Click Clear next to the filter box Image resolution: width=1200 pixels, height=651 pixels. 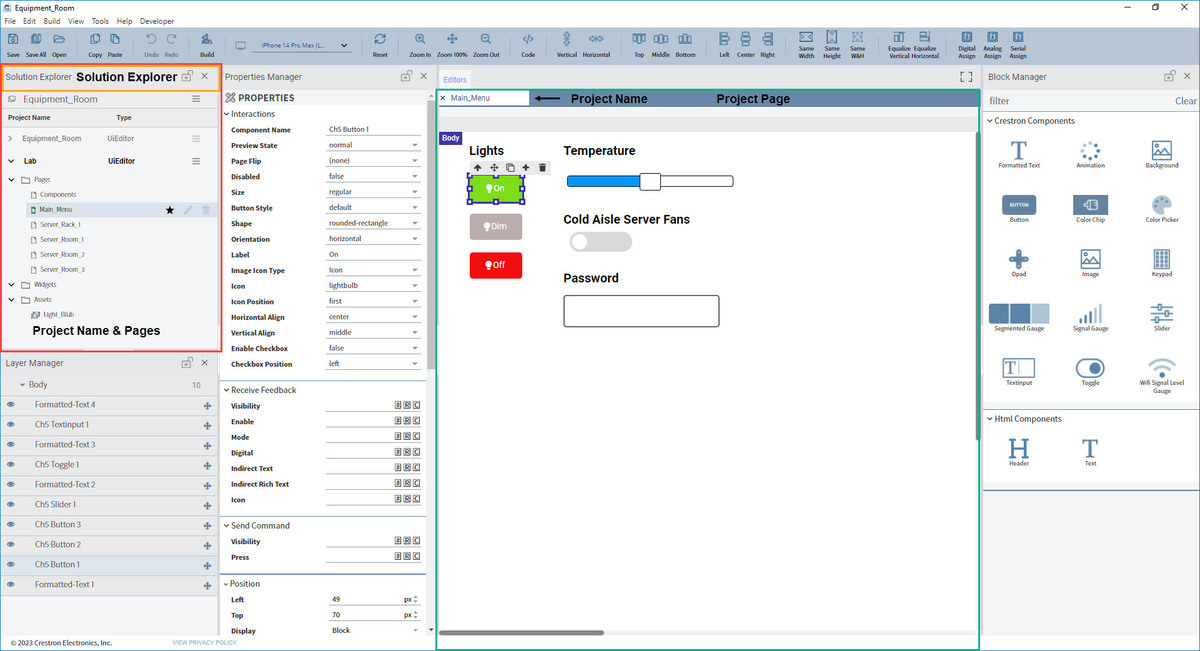[x=1185, y=101]
